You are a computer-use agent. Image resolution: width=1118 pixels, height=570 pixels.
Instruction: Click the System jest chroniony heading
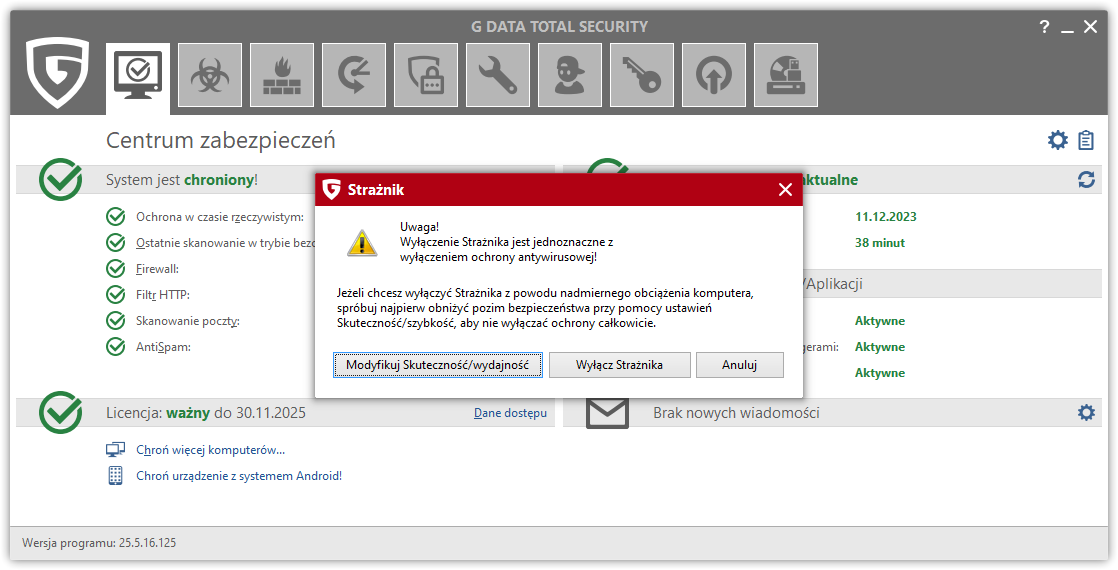tap(182, 180)
